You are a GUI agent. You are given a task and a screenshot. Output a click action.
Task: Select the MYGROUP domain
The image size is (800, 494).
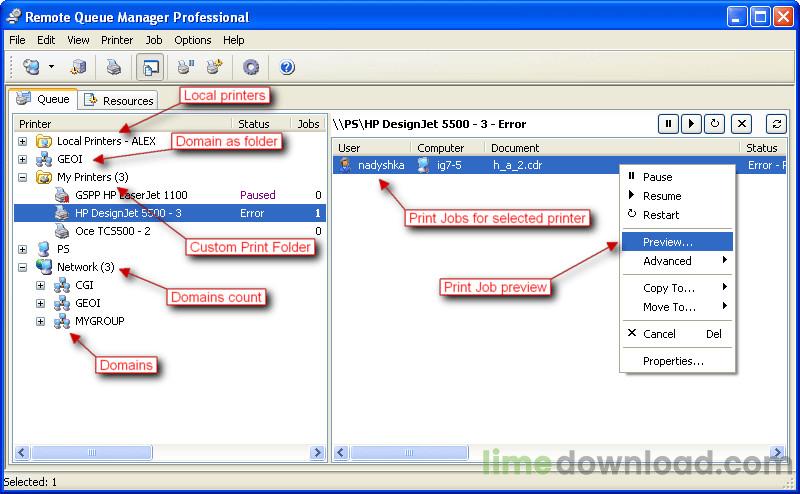coord(99,321)
